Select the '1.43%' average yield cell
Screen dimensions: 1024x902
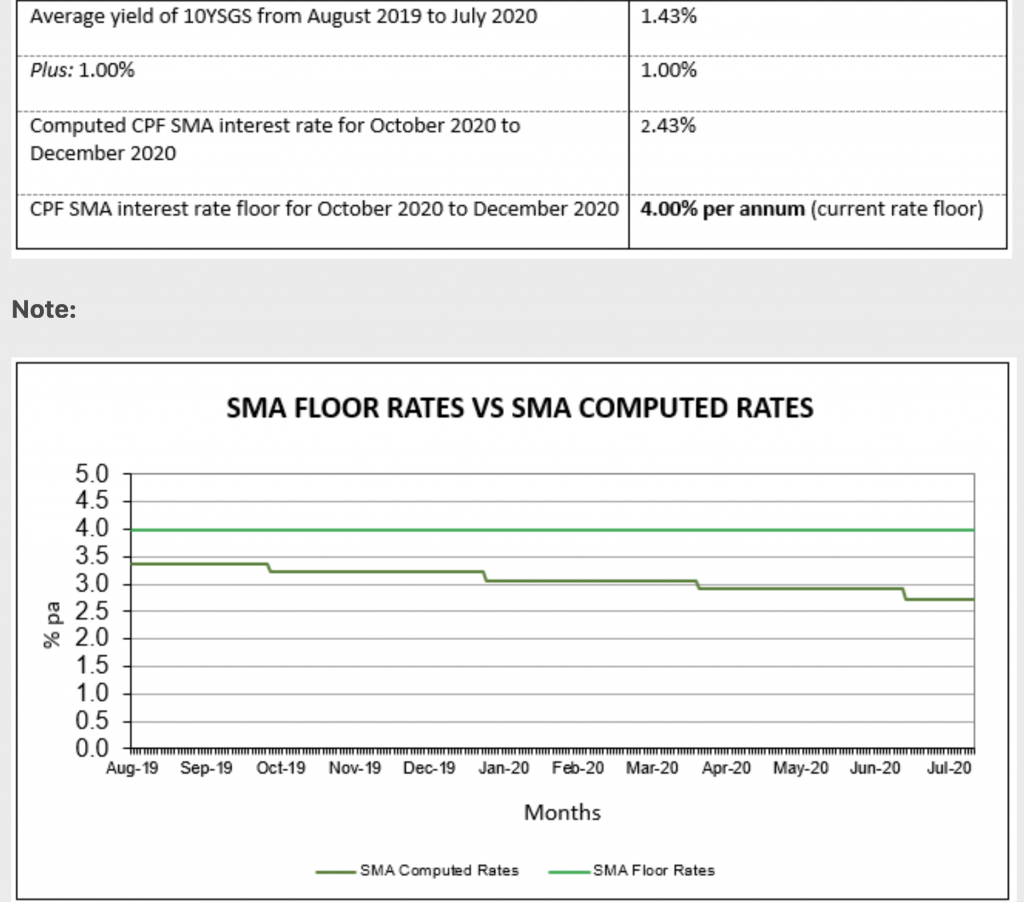pyautogui.click(x=669, y=18)
